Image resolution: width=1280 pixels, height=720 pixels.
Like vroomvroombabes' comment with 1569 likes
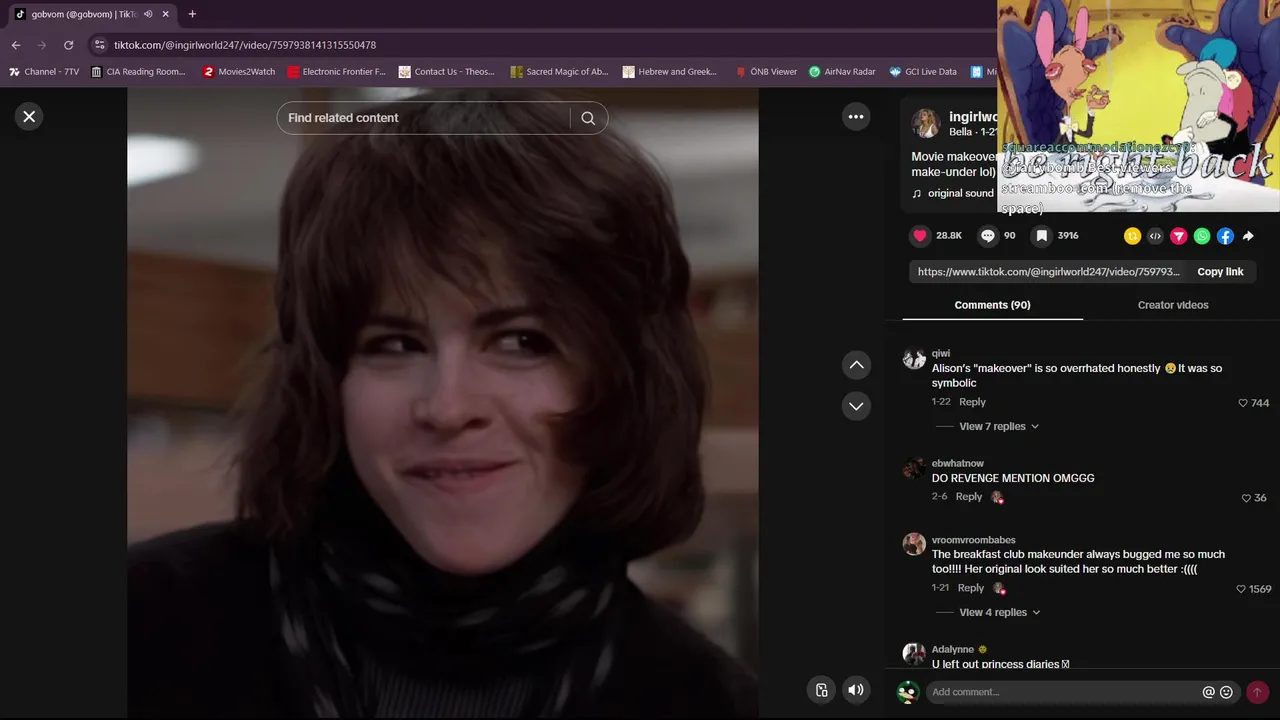click(1241, 589)
